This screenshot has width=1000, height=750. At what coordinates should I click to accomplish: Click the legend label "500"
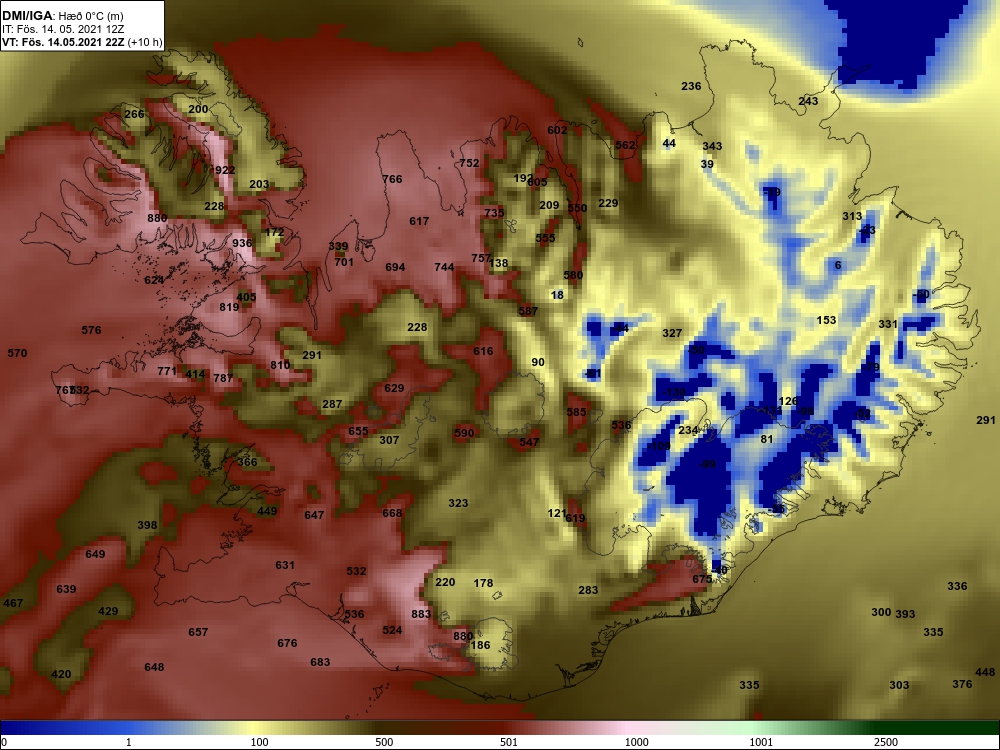[x=384, y=742]
